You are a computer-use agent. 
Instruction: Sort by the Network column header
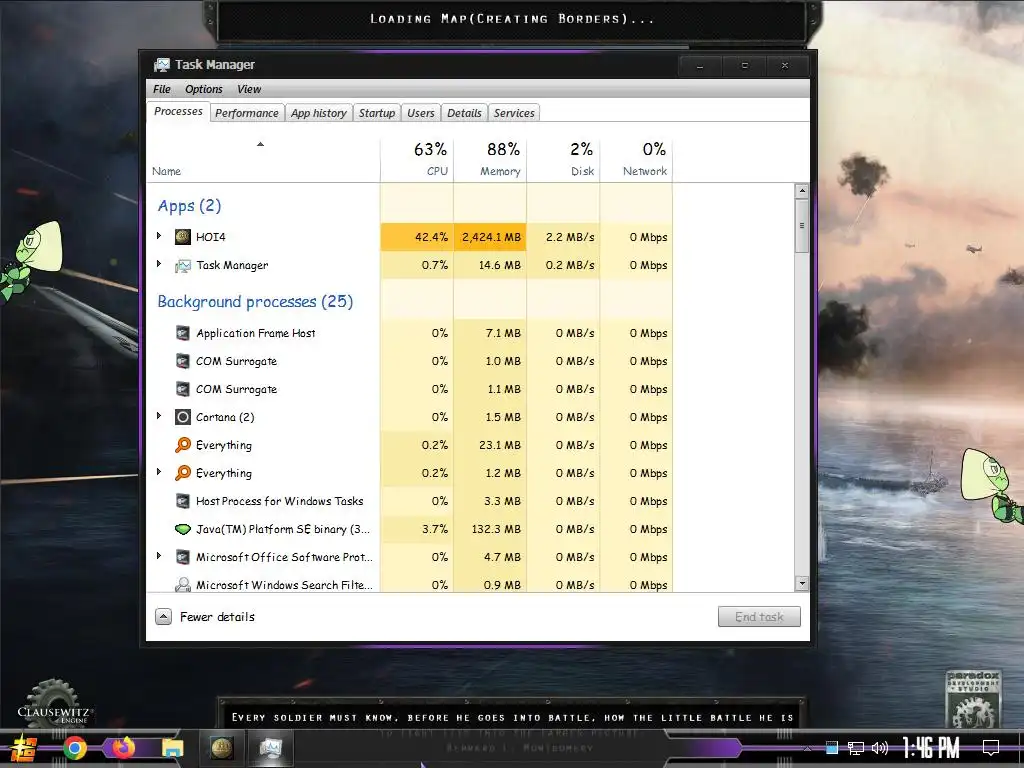tap(636, 160)
